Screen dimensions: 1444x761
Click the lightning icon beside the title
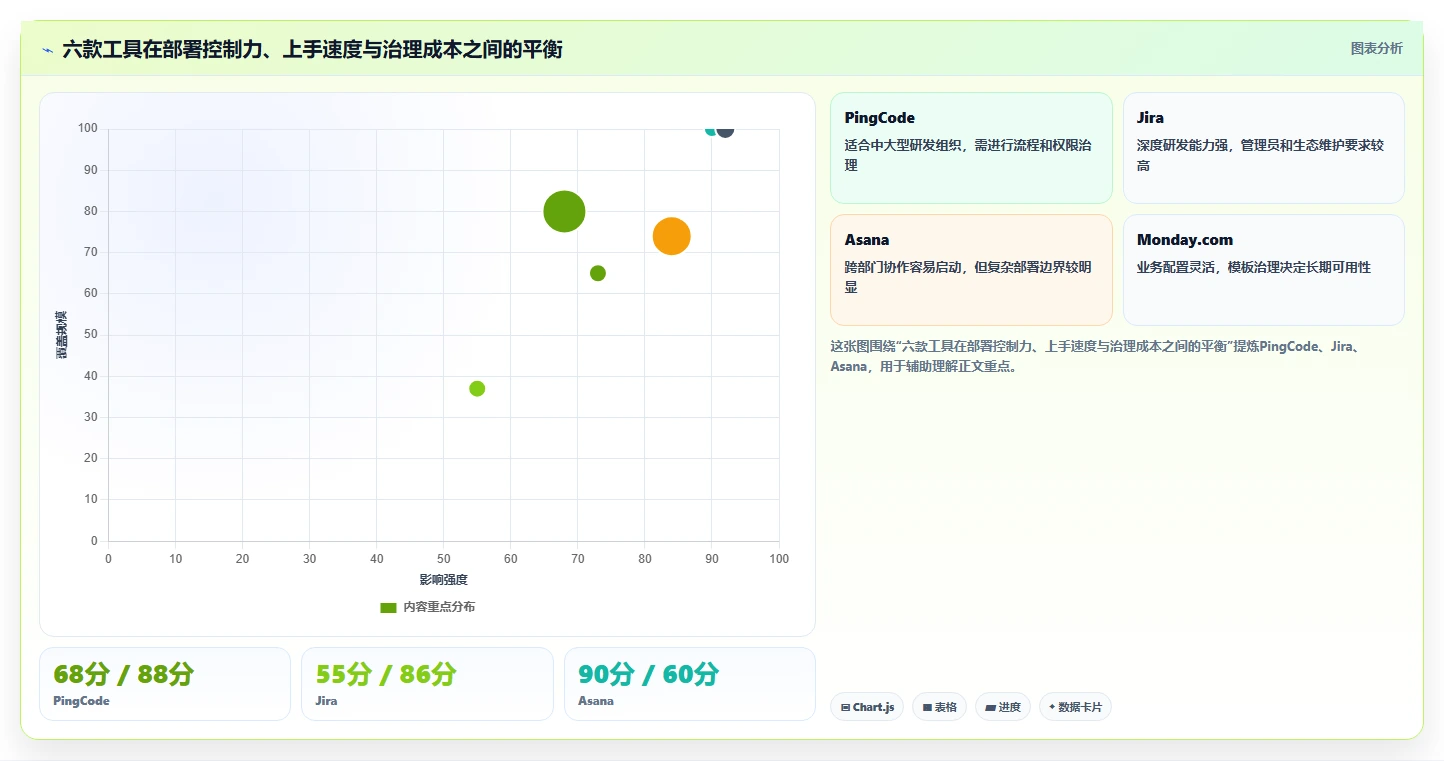(47, 49)
